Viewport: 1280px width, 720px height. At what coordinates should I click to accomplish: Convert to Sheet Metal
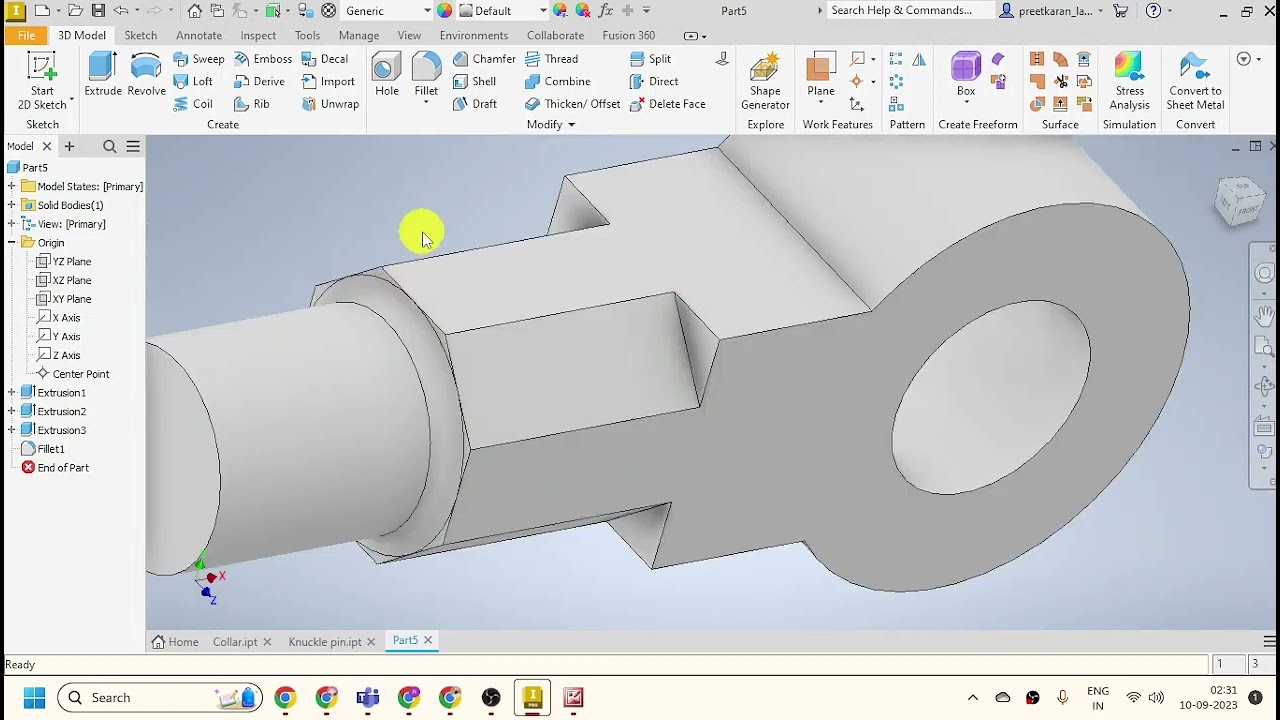click(x=1195, y=82)
